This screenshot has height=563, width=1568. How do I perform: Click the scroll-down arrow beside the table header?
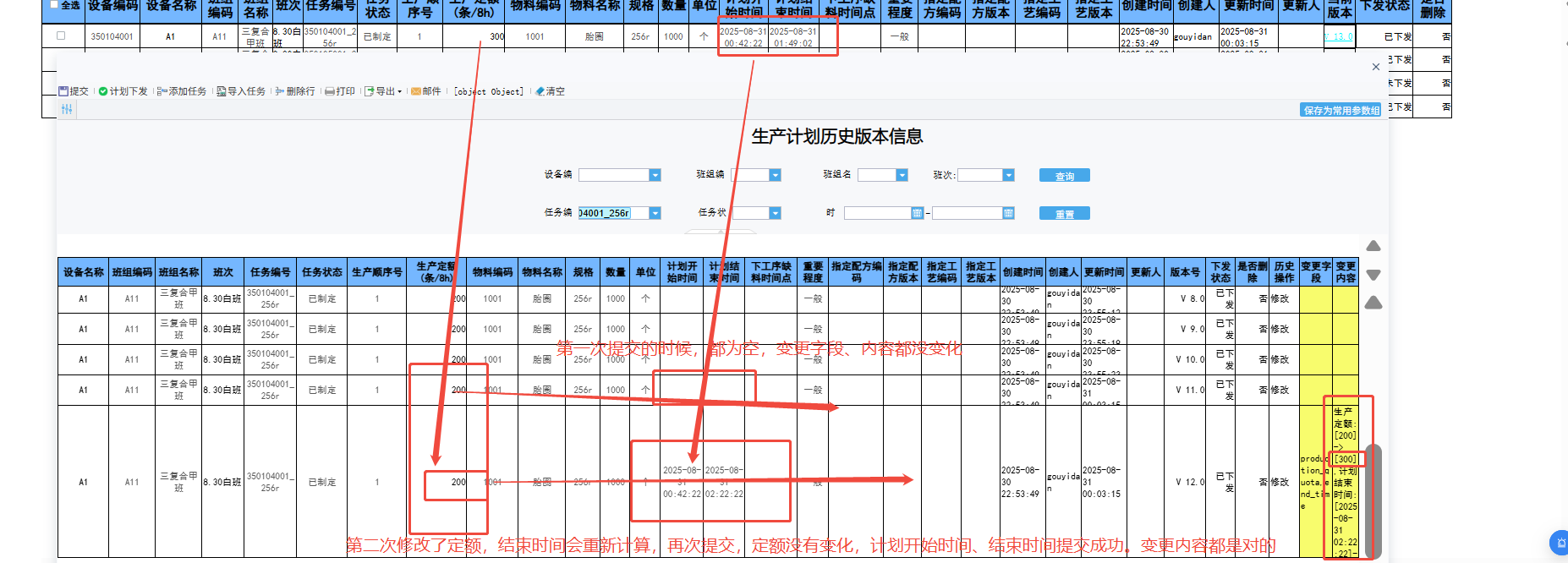[1373, 275]
